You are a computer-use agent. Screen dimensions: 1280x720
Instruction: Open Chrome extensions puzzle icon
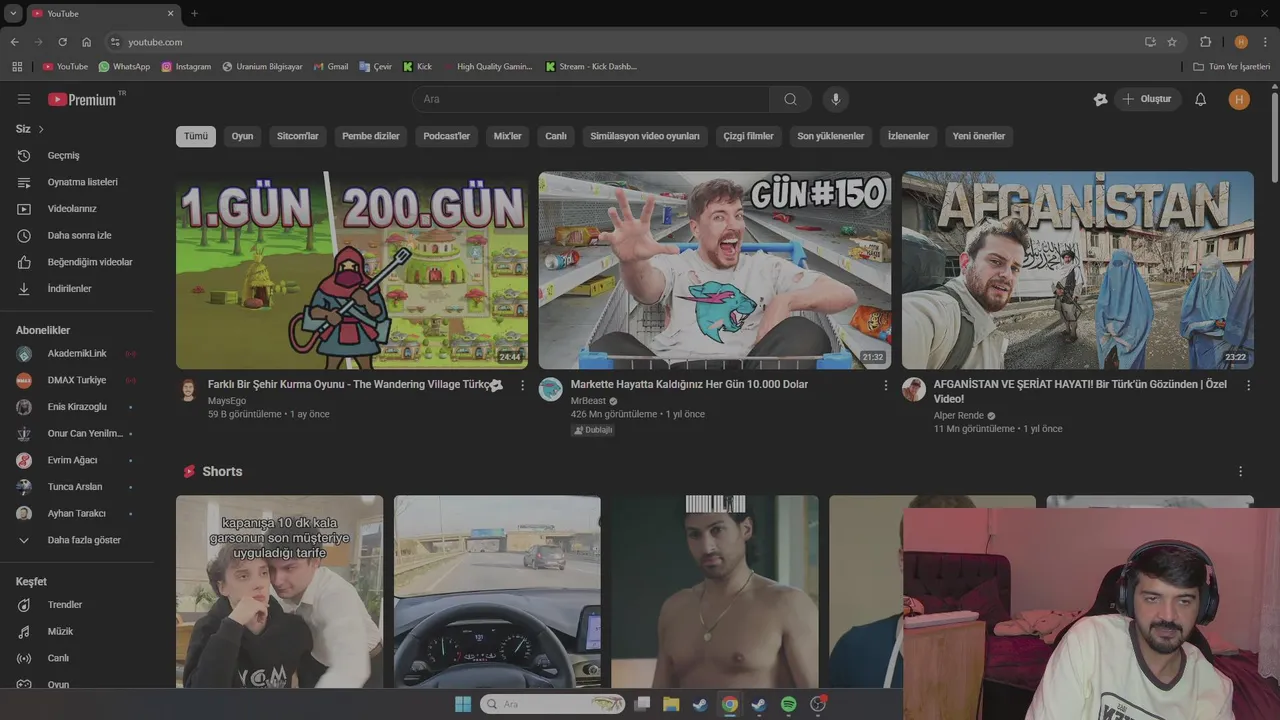coord(1205,42)
